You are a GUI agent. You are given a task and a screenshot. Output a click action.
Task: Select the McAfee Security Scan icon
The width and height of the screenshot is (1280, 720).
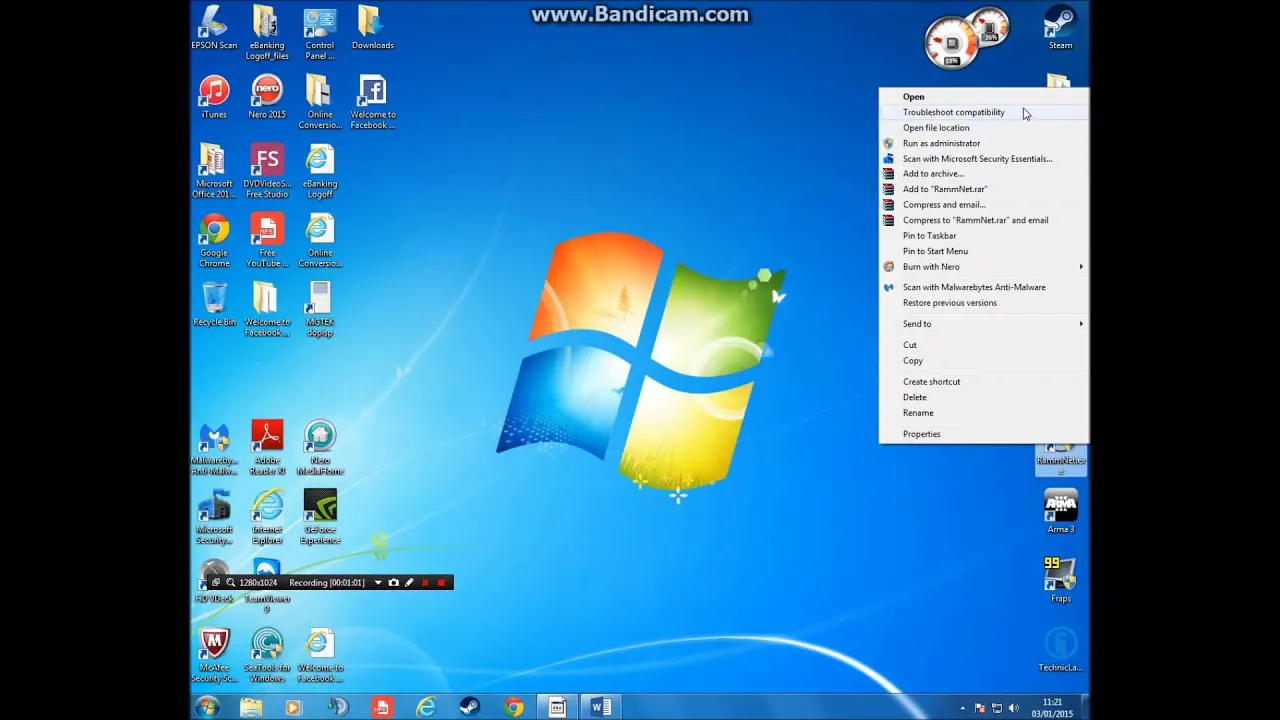[x=214, y=655]
